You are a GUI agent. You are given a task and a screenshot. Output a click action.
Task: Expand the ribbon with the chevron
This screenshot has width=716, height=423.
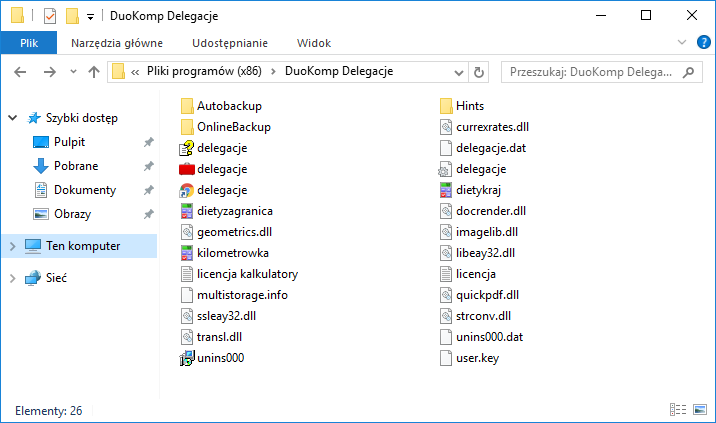click(x=682, y=42)
